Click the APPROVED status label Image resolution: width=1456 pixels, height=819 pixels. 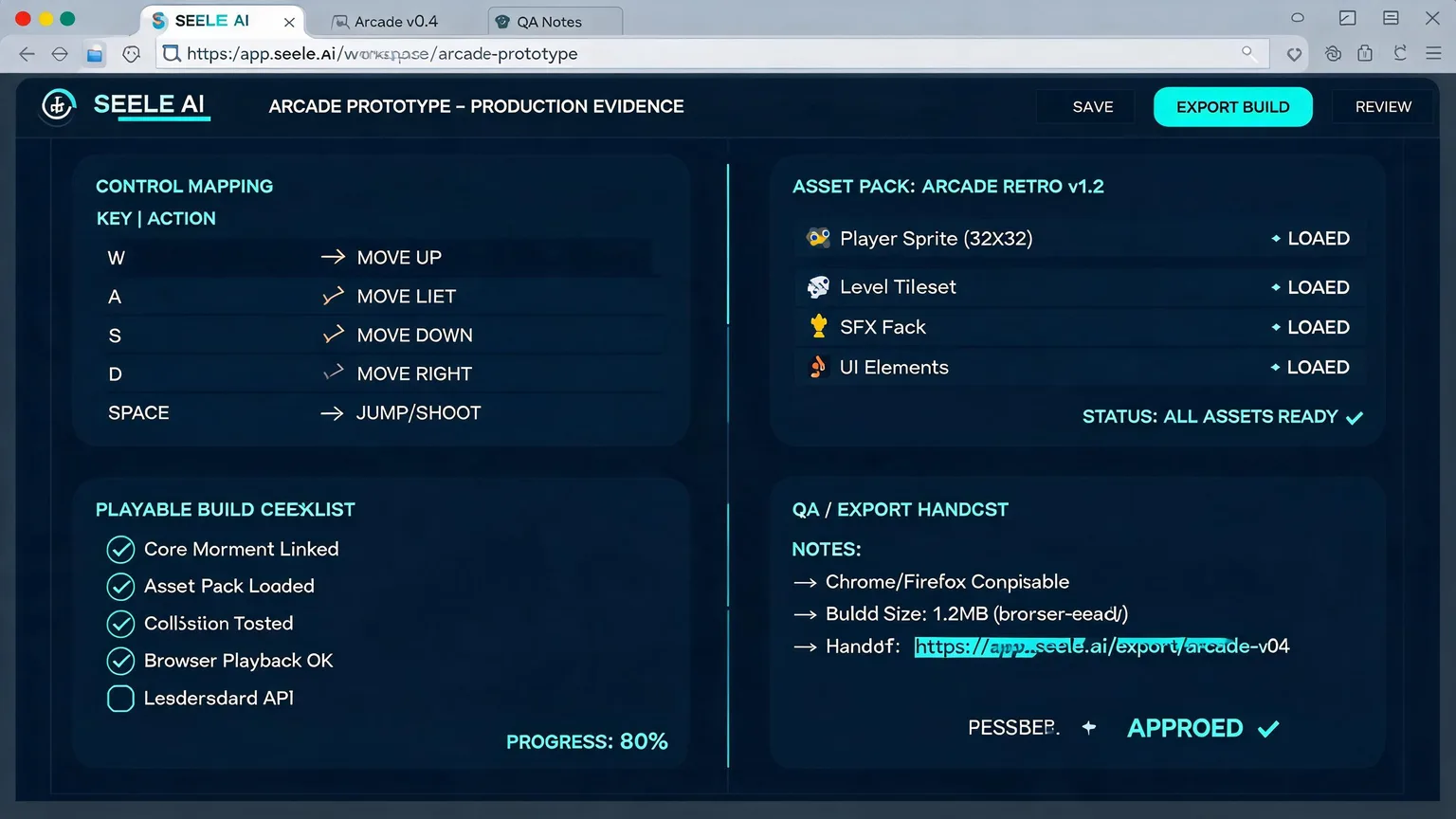coord(1185,728)
